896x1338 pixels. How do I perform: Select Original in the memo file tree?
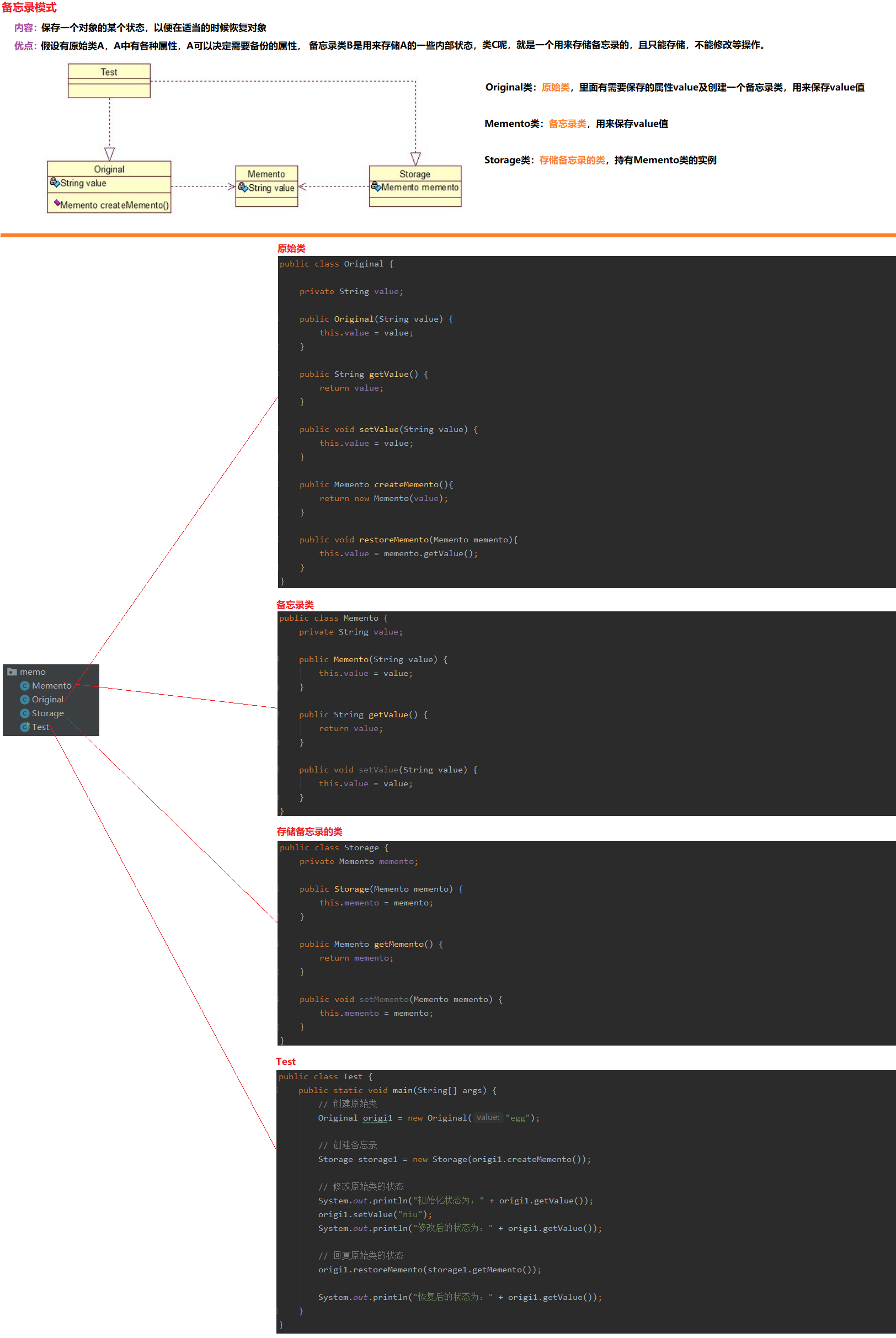[47, 699]
